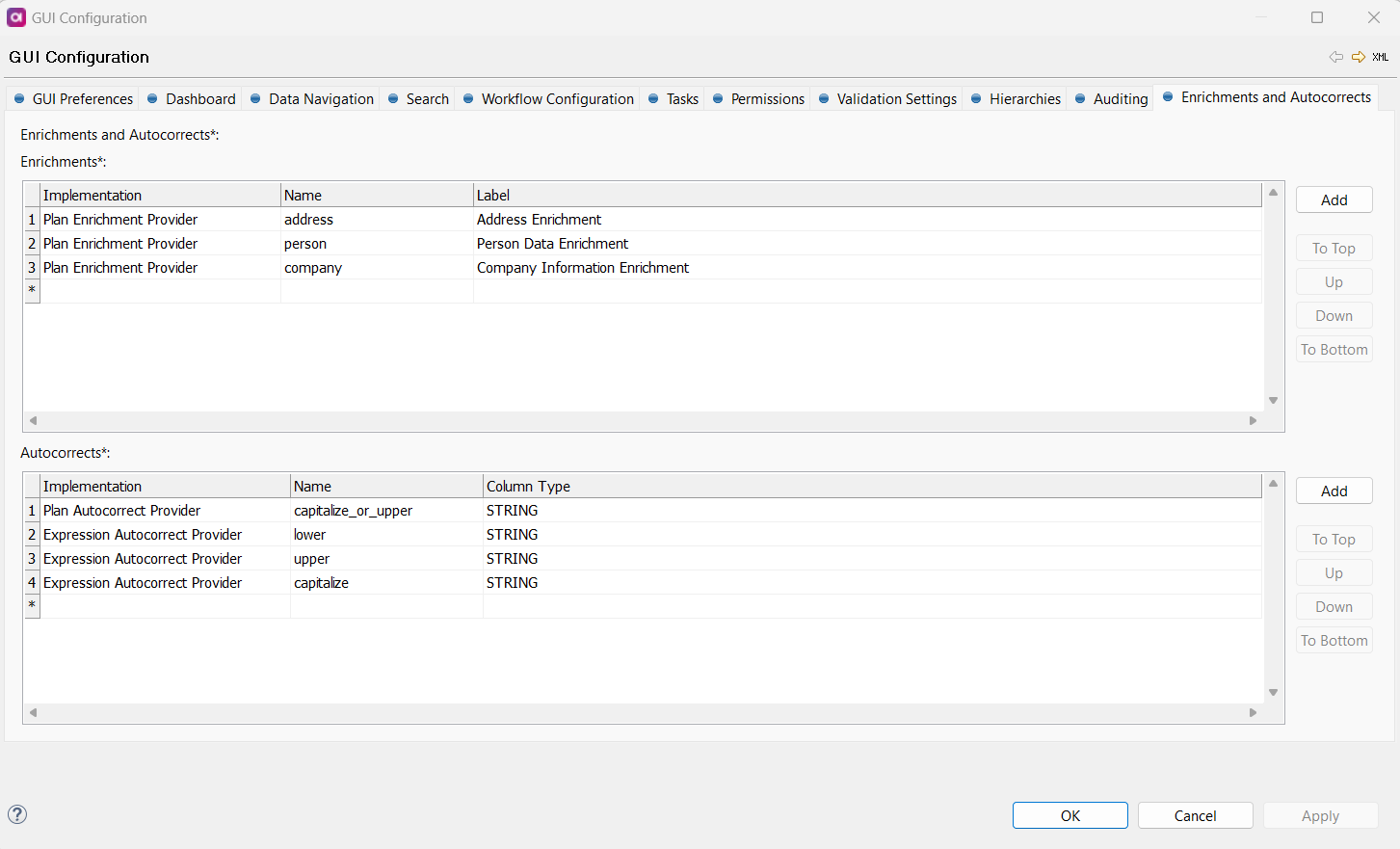Click the back navigation arrow icon

coord(1336,57)
